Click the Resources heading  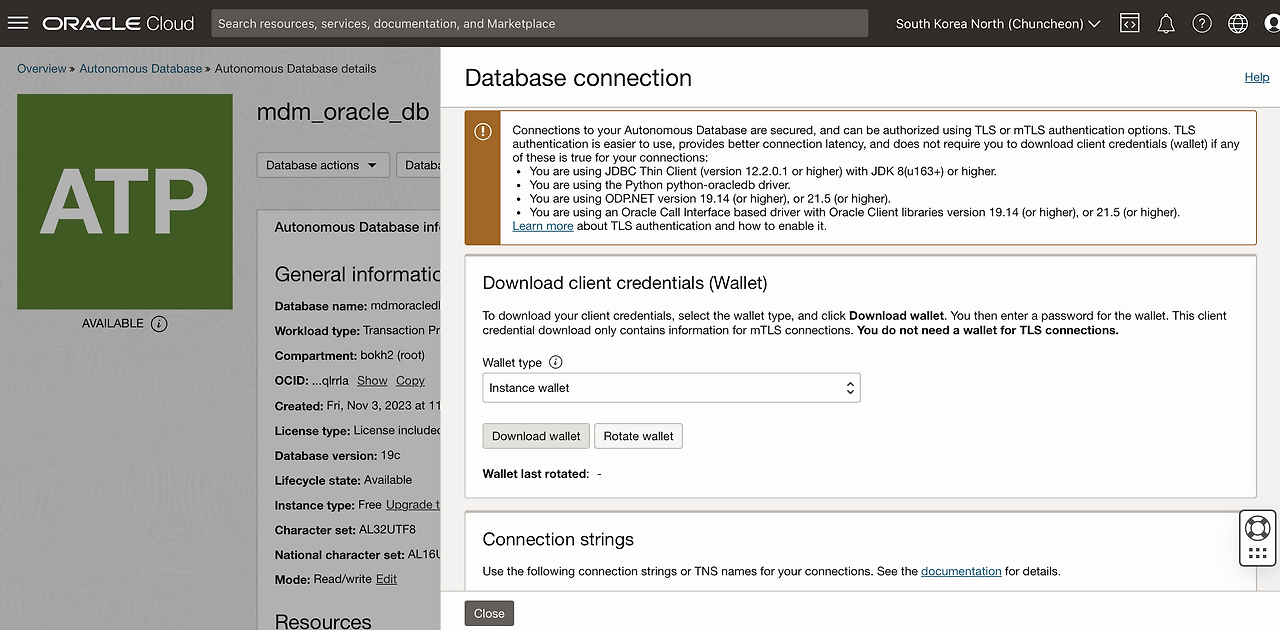point(323,621)
